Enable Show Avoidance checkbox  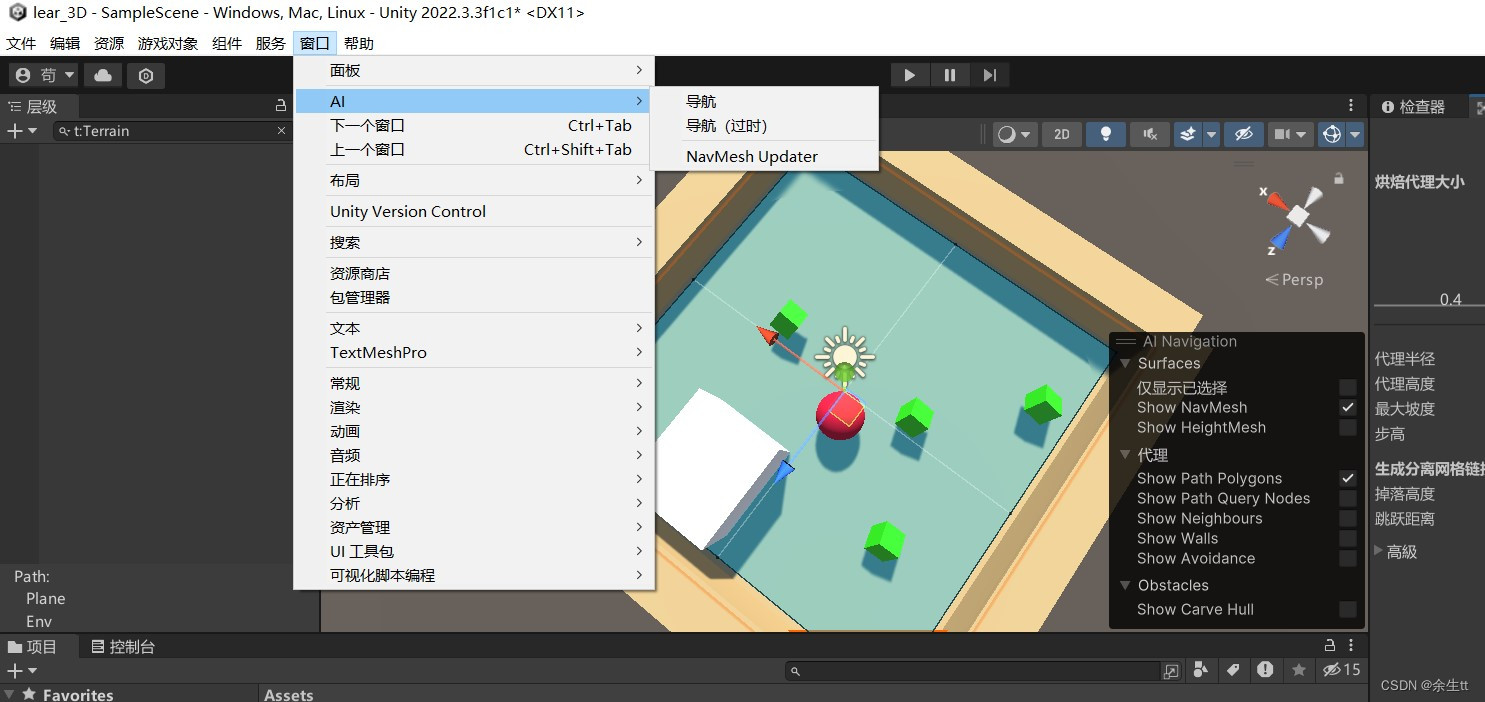point(1348,558)
